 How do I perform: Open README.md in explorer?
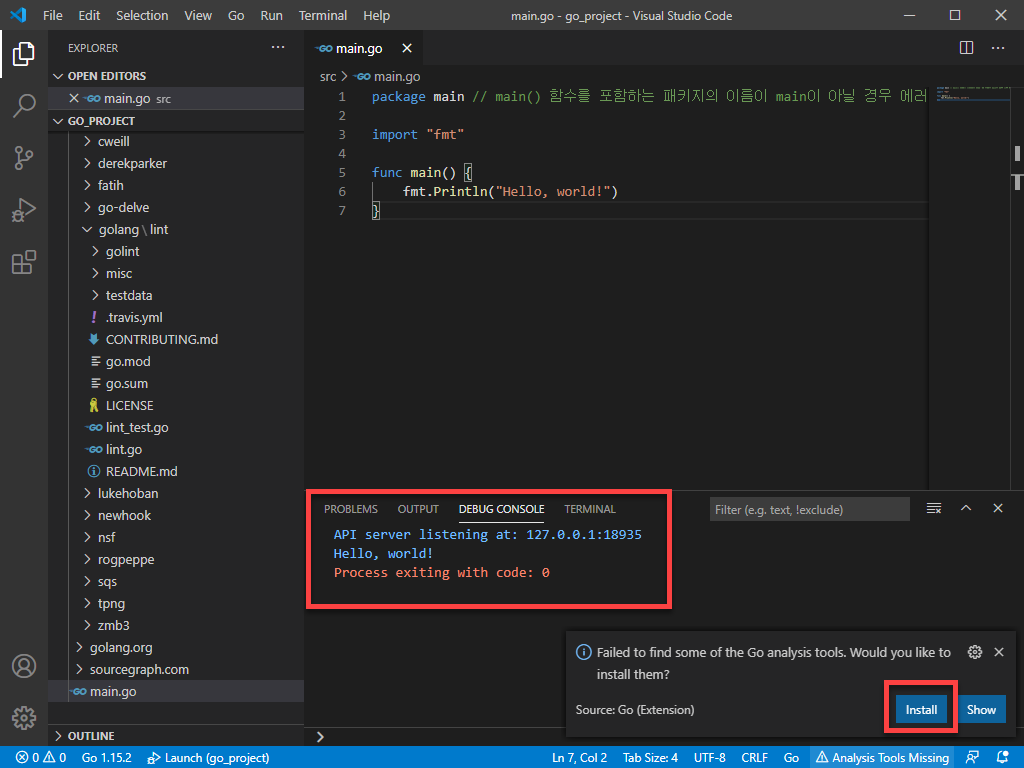click(x=141, y=471)
